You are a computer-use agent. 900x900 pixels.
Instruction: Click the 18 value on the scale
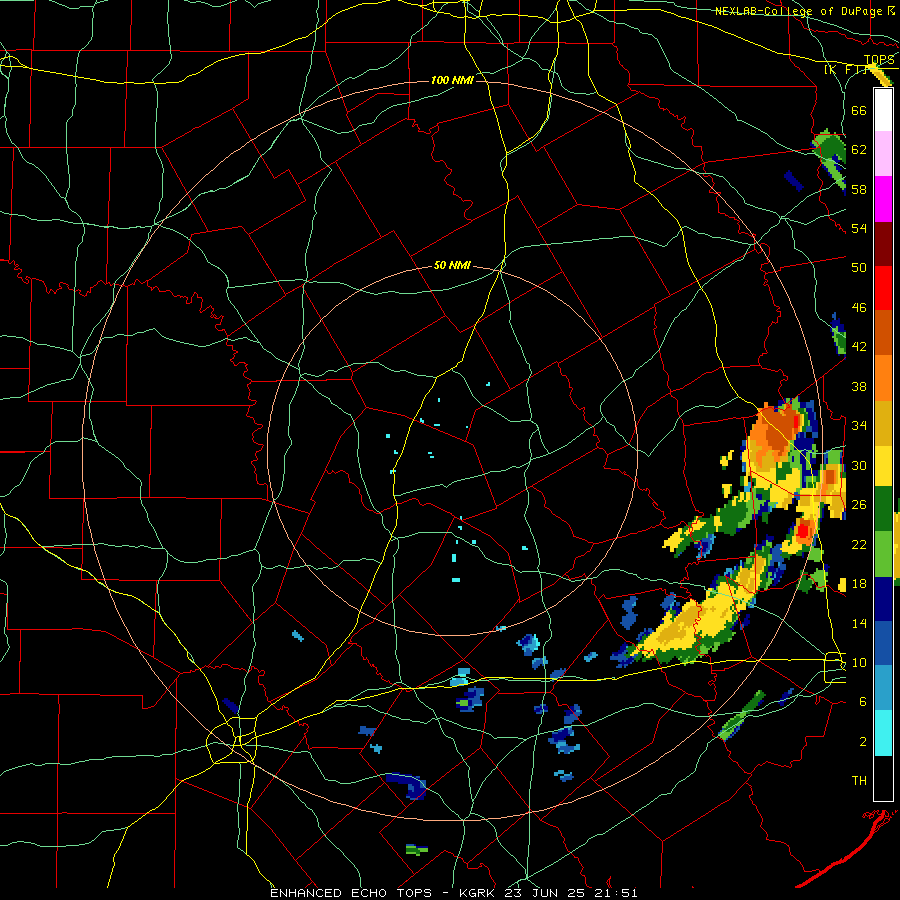point(859,584)
